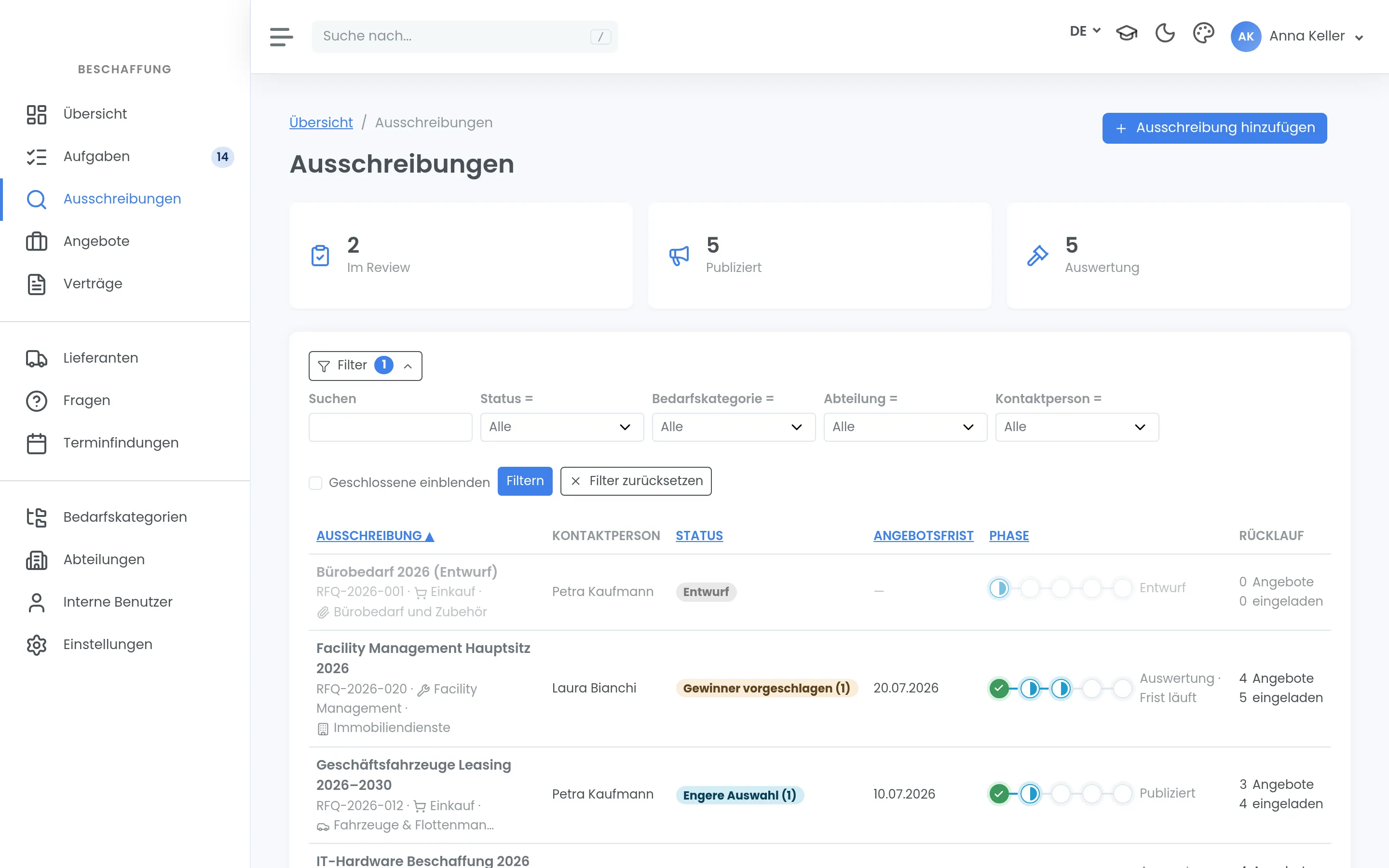Click the Filtern button

(x=525, y=481)
